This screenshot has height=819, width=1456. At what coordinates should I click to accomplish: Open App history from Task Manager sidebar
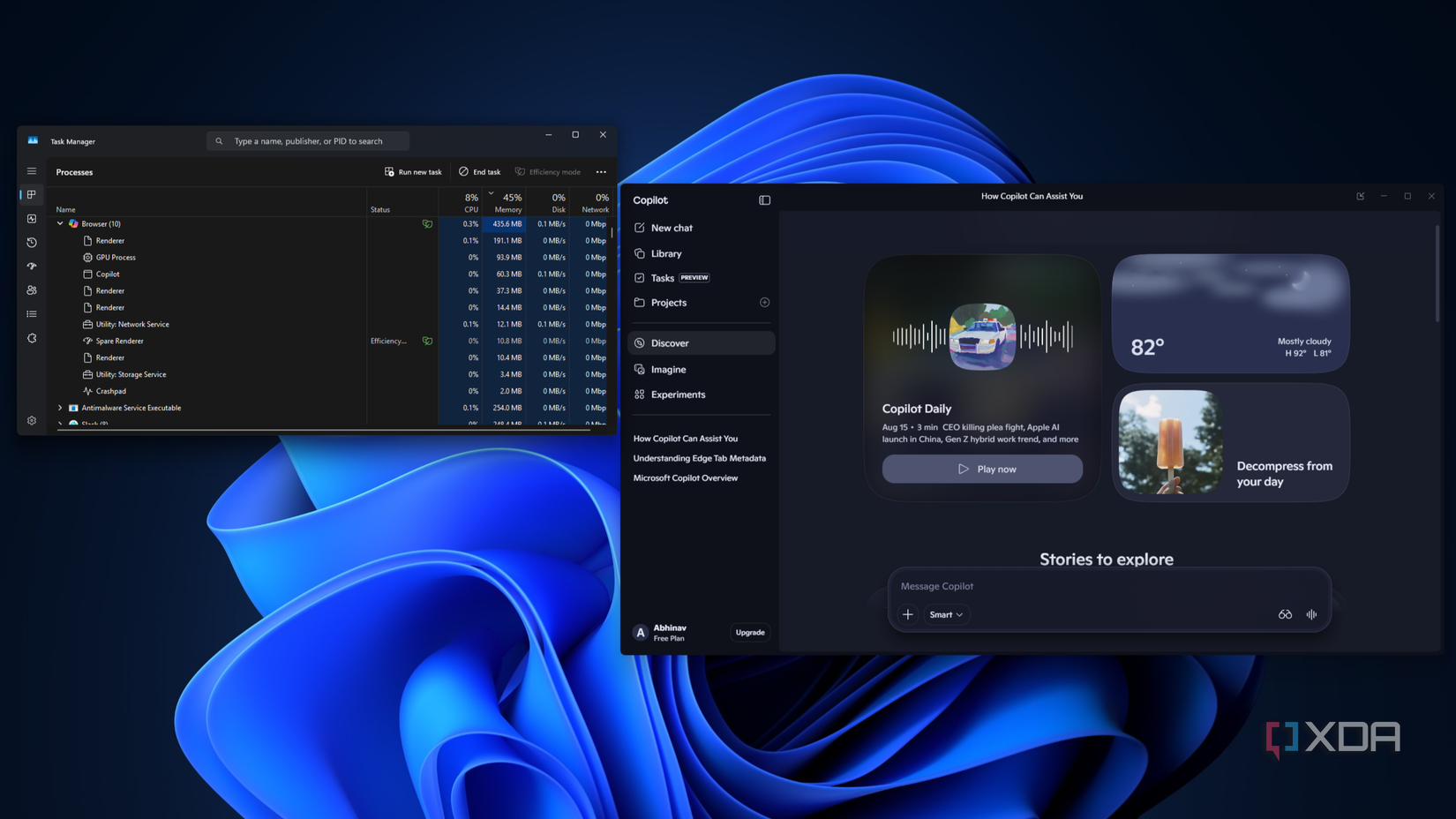pos(32,242)
